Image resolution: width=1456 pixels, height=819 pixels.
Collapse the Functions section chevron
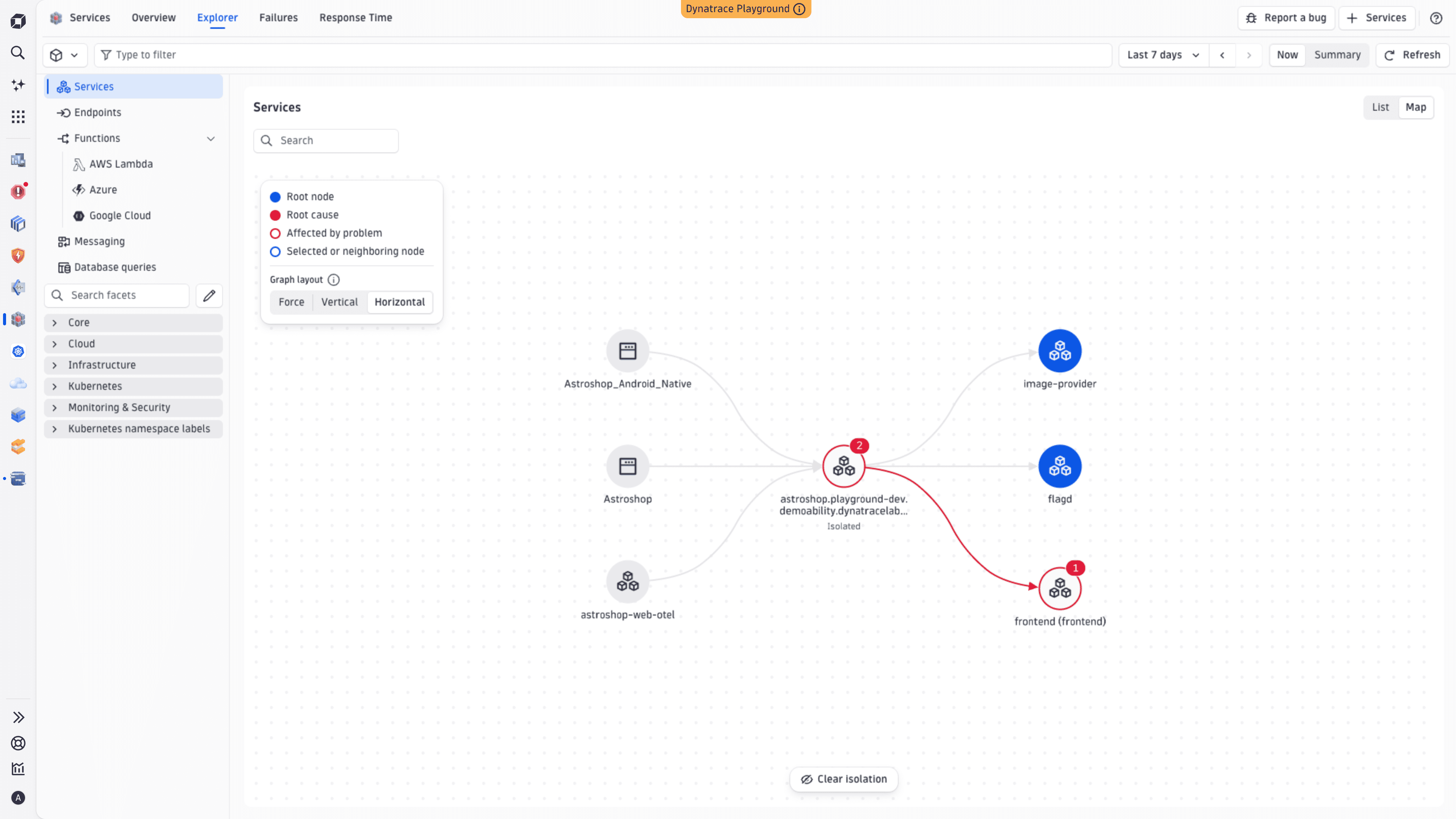[211, 138]
